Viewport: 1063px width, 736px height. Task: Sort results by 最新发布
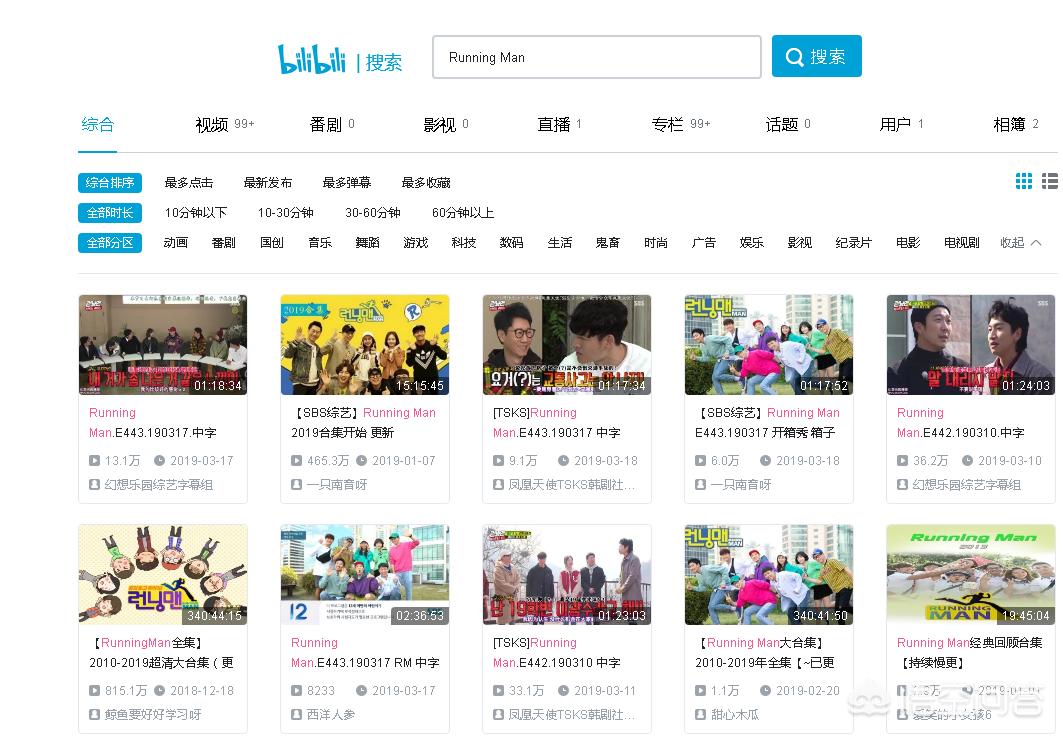[x=268, y=182]
